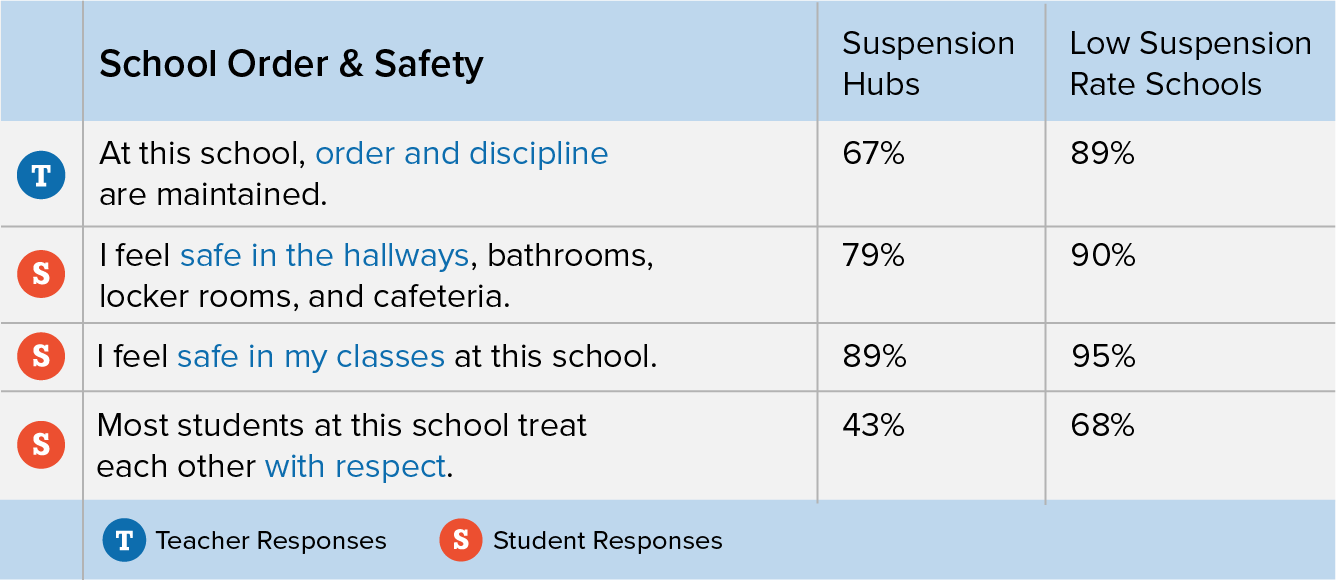Select the 79% hallway safety value

873,255
